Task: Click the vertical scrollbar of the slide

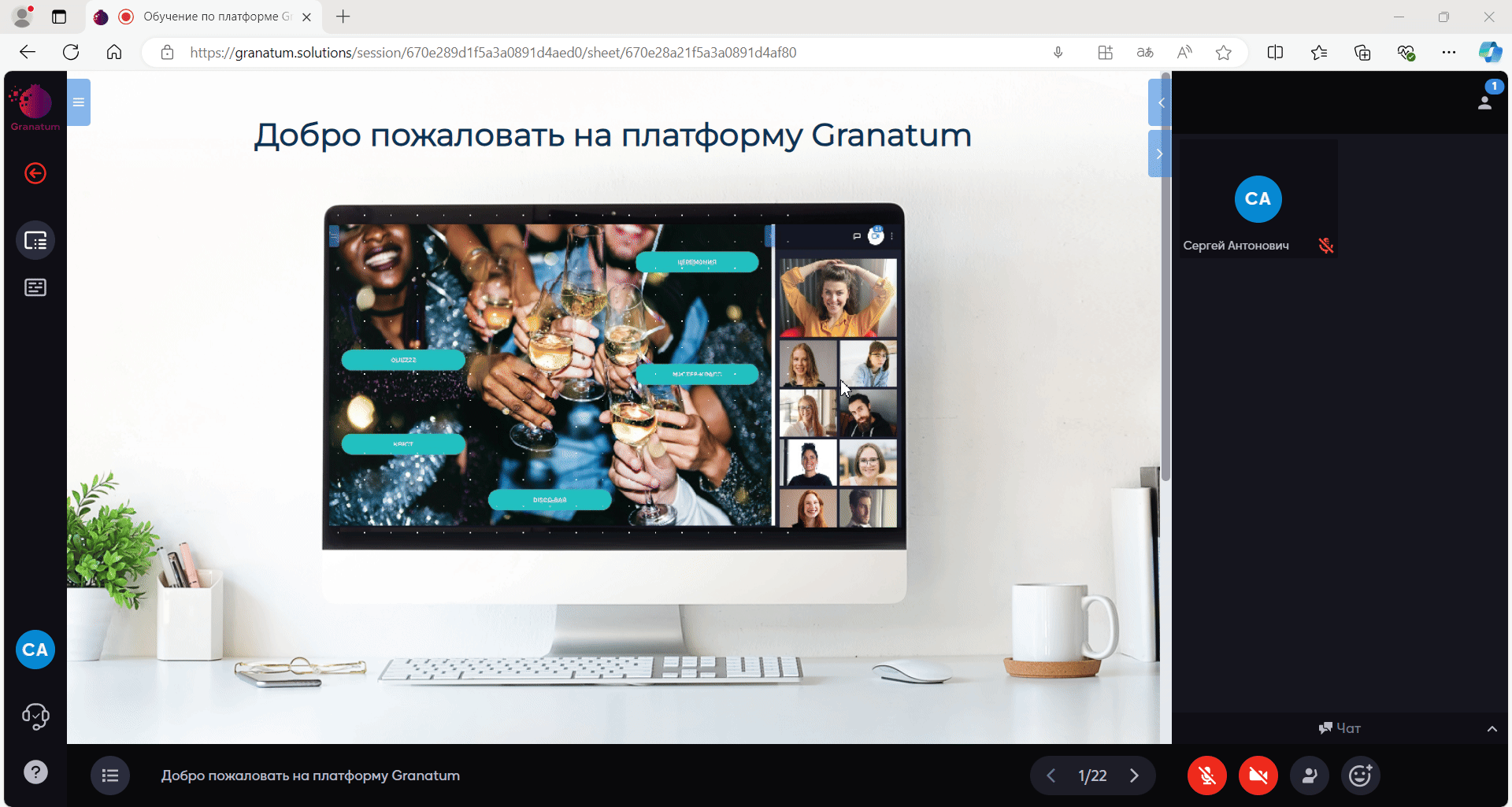Action: 1165,278
